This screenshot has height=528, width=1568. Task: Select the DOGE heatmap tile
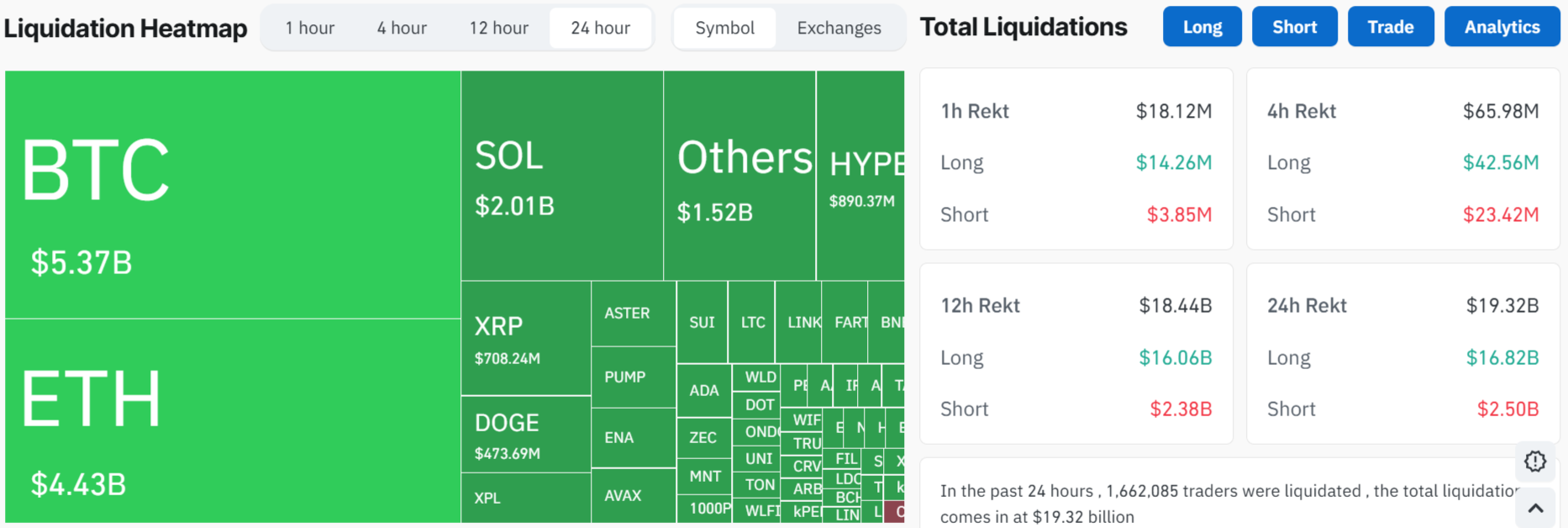click(525, 434)
